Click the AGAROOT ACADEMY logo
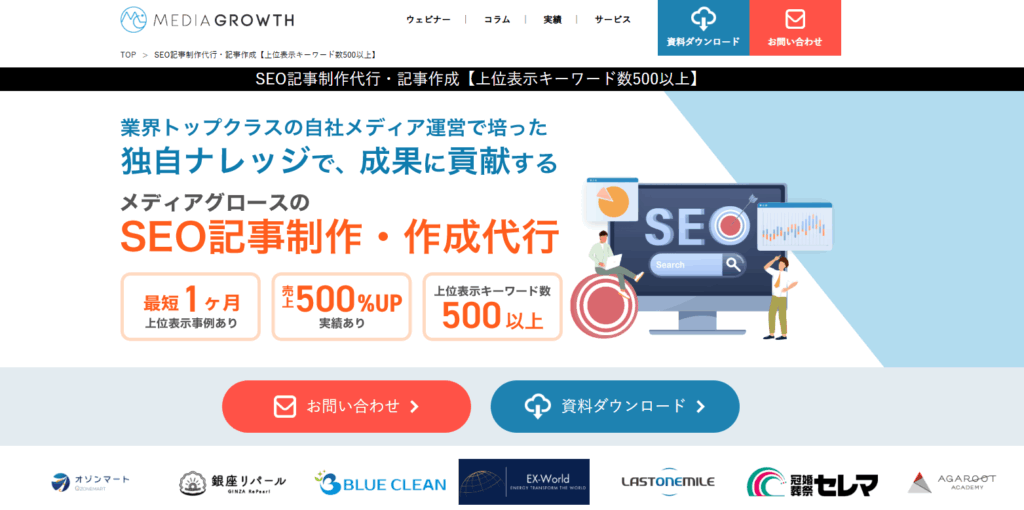Image resolution: width=1024 pixels, height=510 pixels. [x=952, y=483]
